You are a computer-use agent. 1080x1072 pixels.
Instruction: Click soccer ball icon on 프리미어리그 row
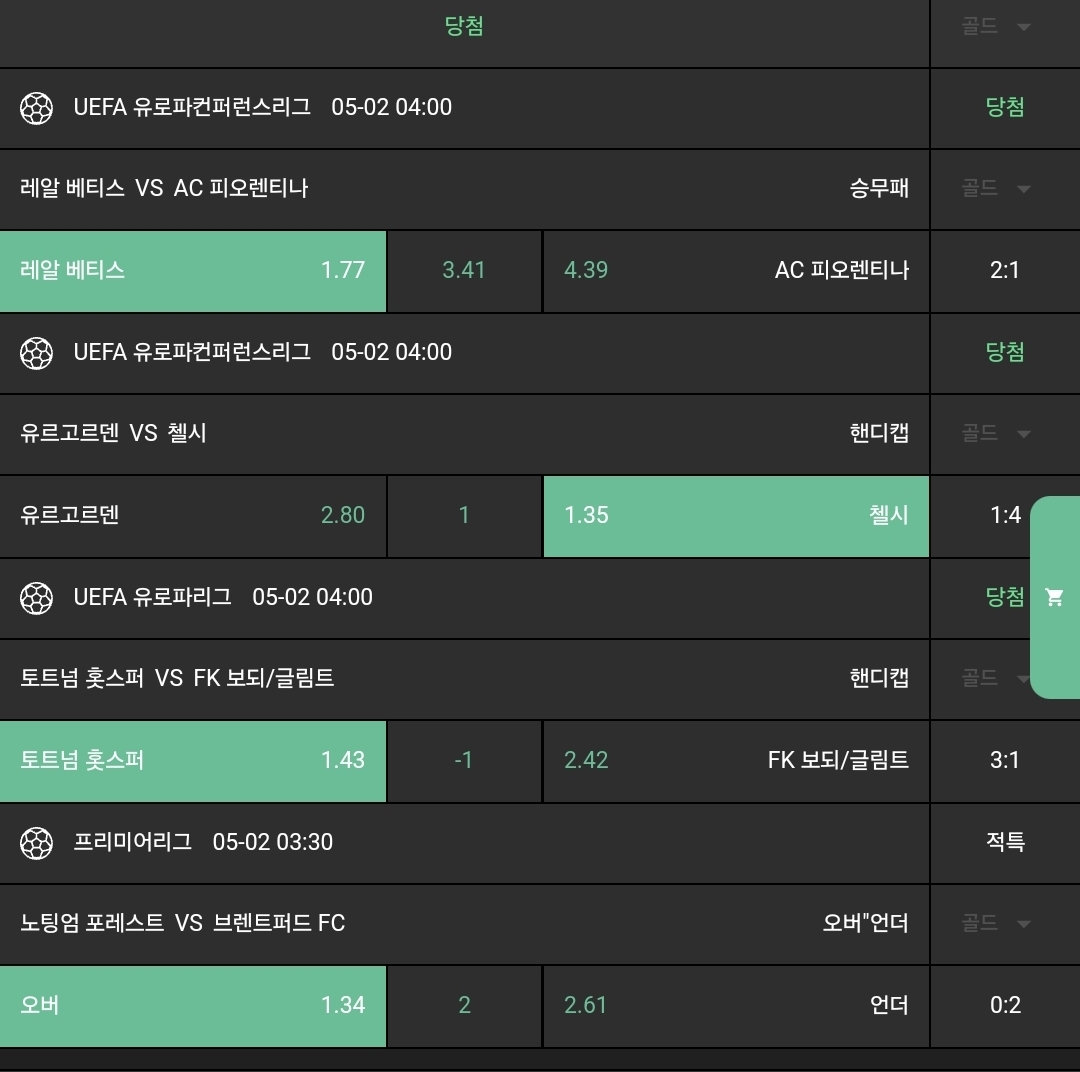[37, 842]
